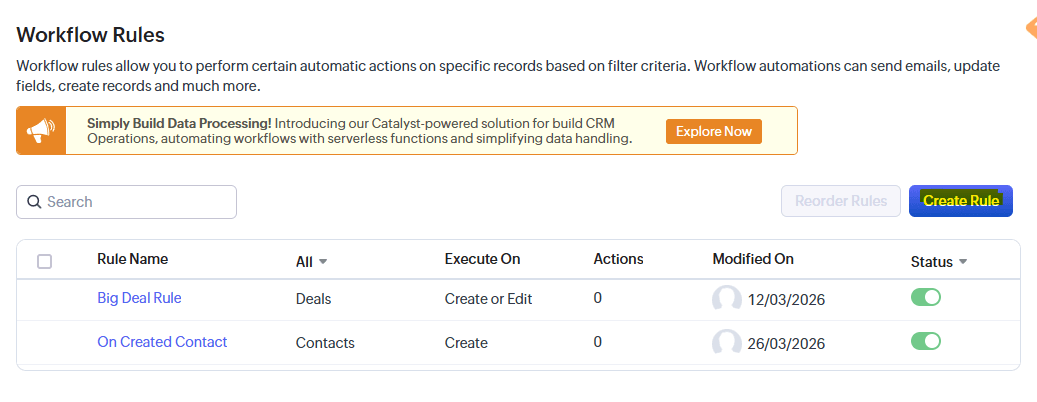Image resolution: width=1037 pixels, height=402 pixels.
Task: Click the Rule Name column header
Action: (x=132, y=259)
